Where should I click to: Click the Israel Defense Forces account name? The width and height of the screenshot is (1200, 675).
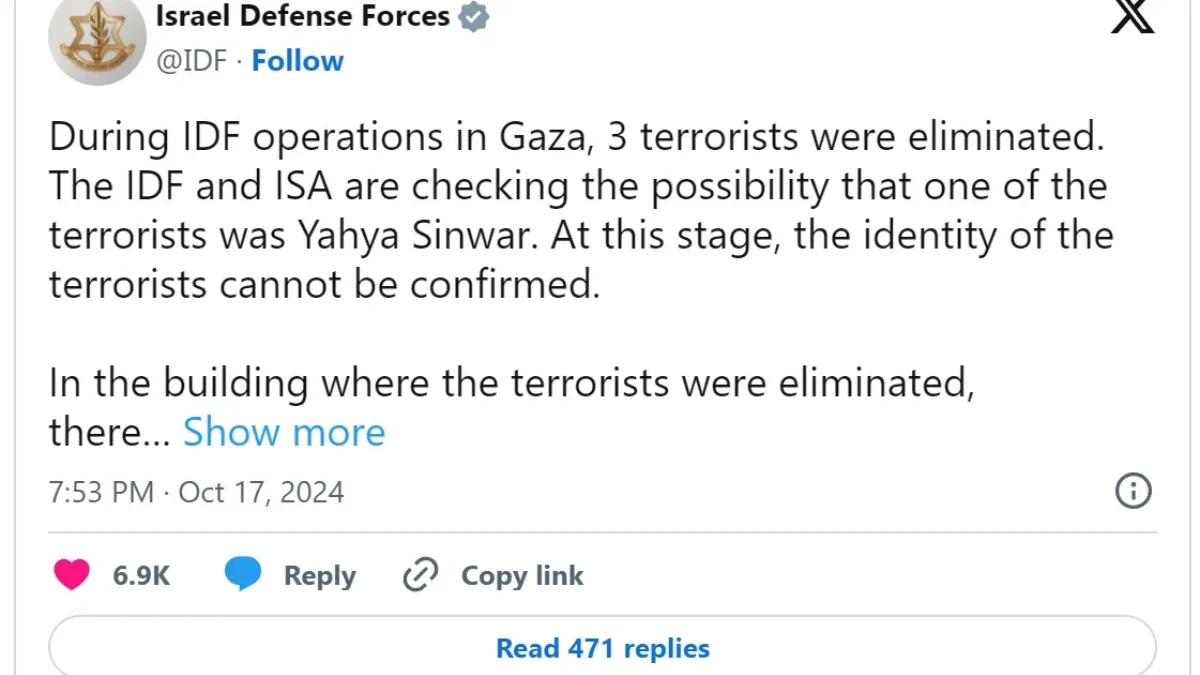pyautogui.click(x=303, y=15)
